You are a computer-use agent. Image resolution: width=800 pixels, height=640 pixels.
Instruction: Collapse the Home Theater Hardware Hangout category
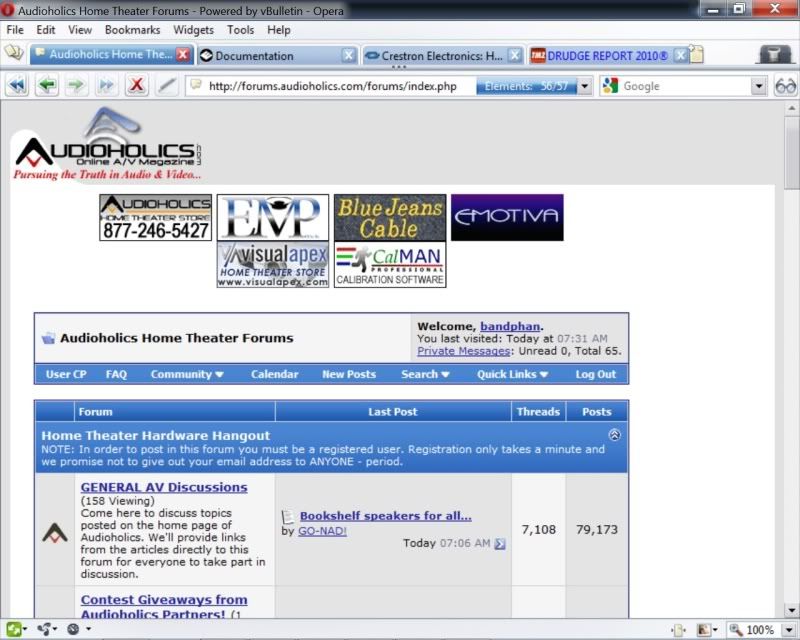tap(614, 435)
